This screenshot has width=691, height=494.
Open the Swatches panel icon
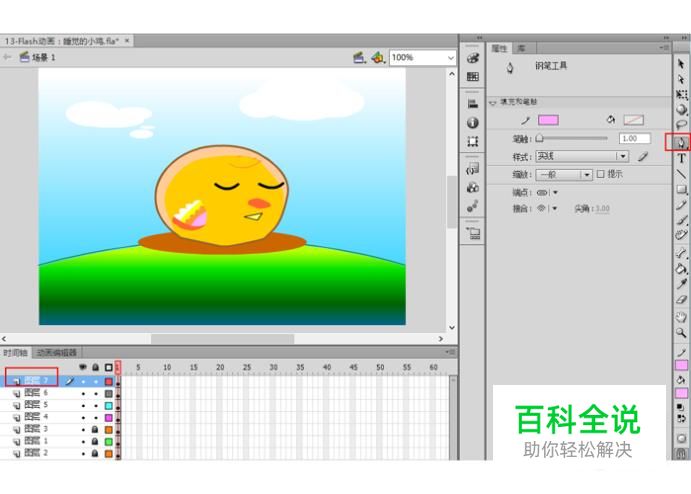[472, 77]
